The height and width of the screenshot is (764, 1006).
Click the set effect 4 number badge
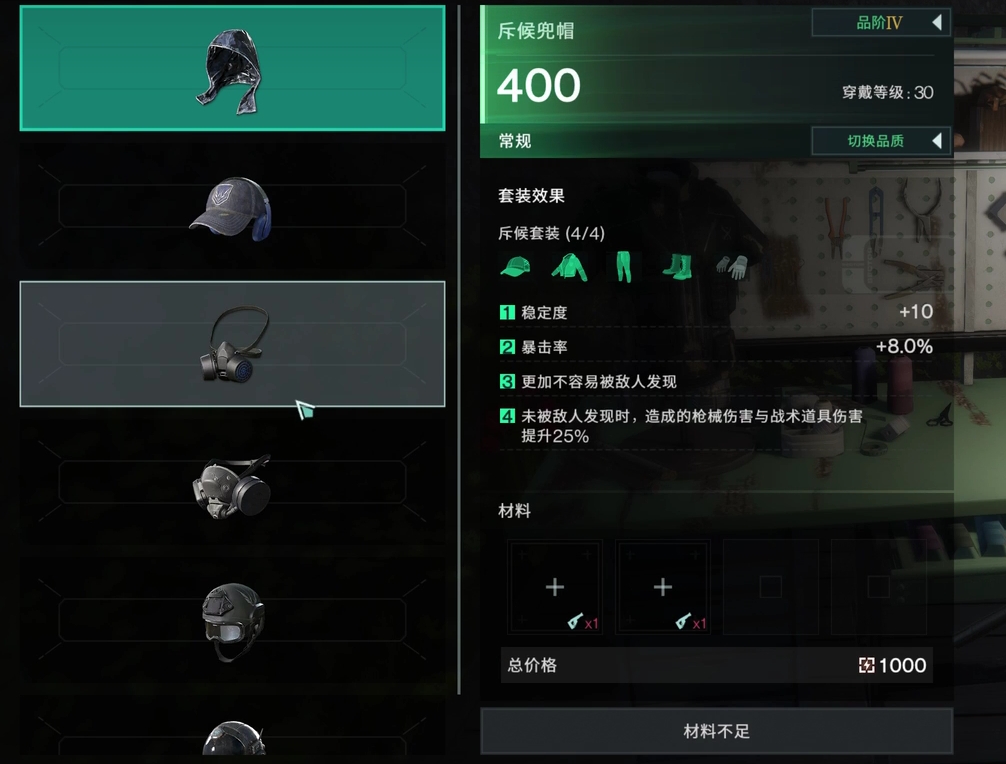pyautogui.click(x=507, y=416)
